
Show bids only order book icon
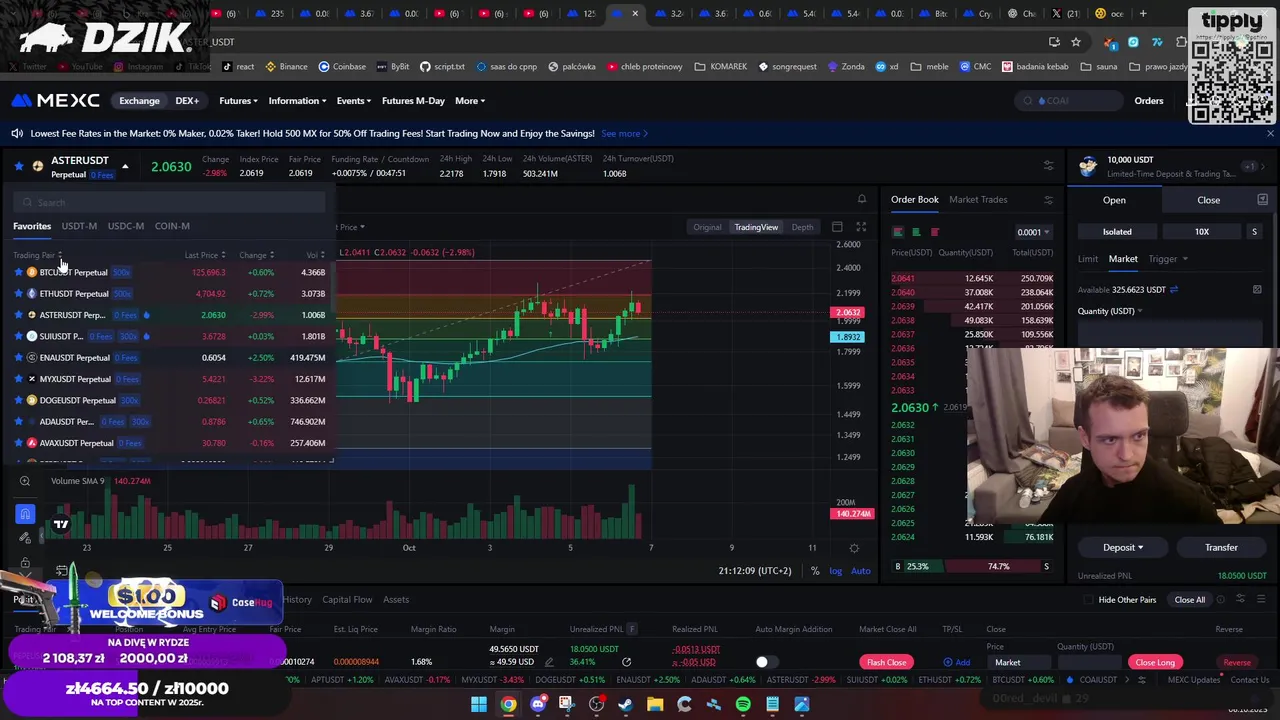click(916, 232)
